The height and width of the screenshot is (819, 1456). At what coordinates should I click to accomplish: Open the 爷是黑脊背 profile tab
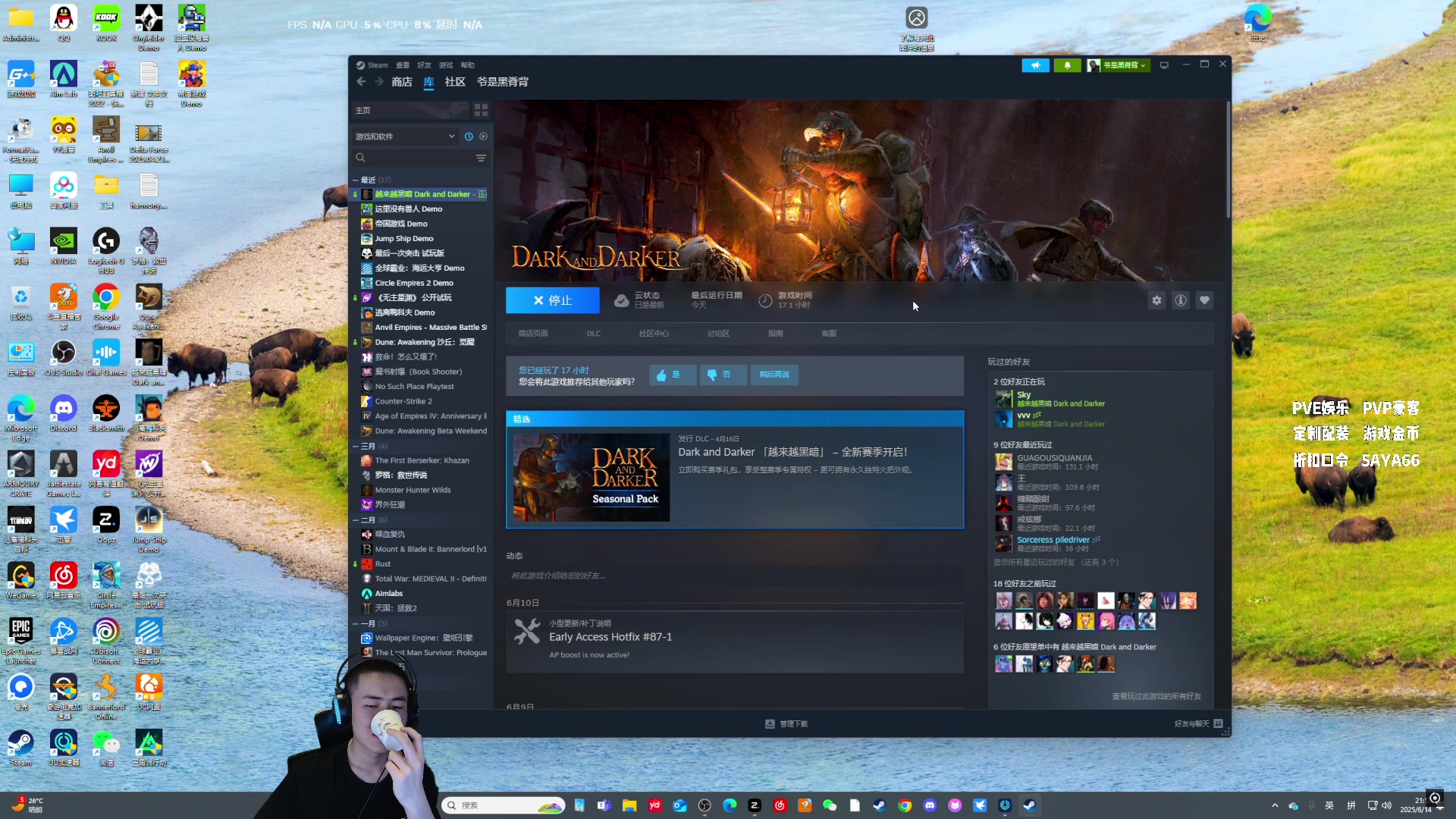click(503, 82)
